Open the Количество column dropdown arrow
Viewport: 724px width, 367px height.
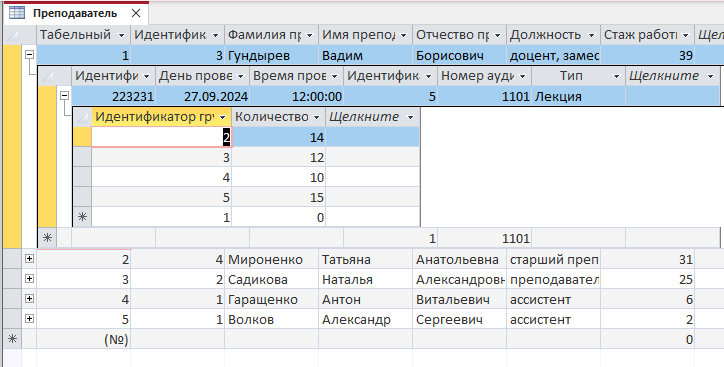click(x=317, y=117)
